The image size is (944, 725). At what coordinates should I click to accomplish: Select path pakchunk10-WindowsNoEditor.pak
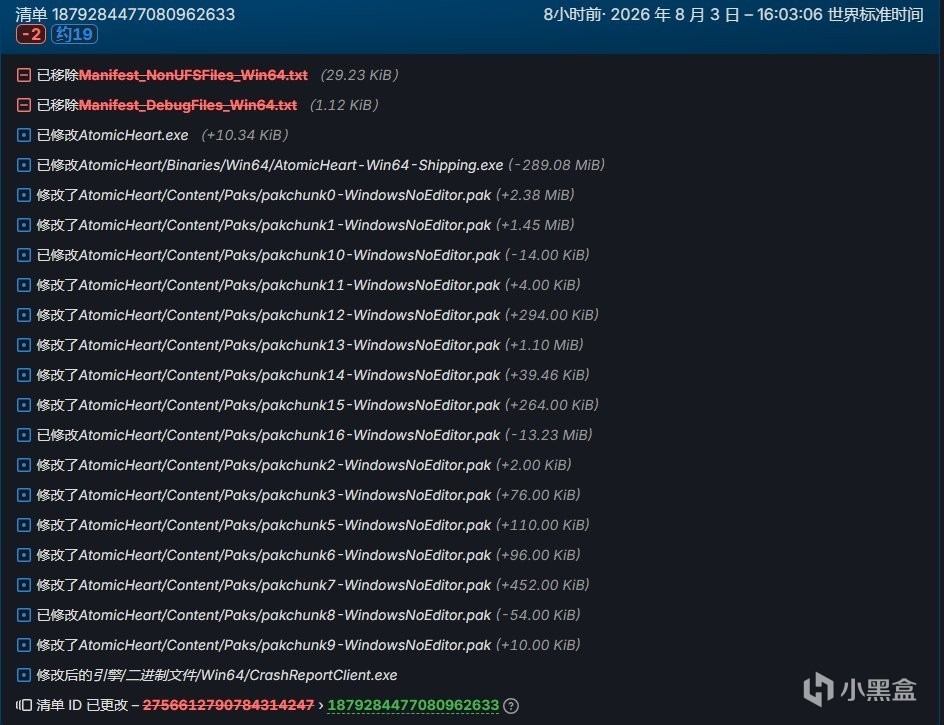pyautogui.click(x=290, y=255)
